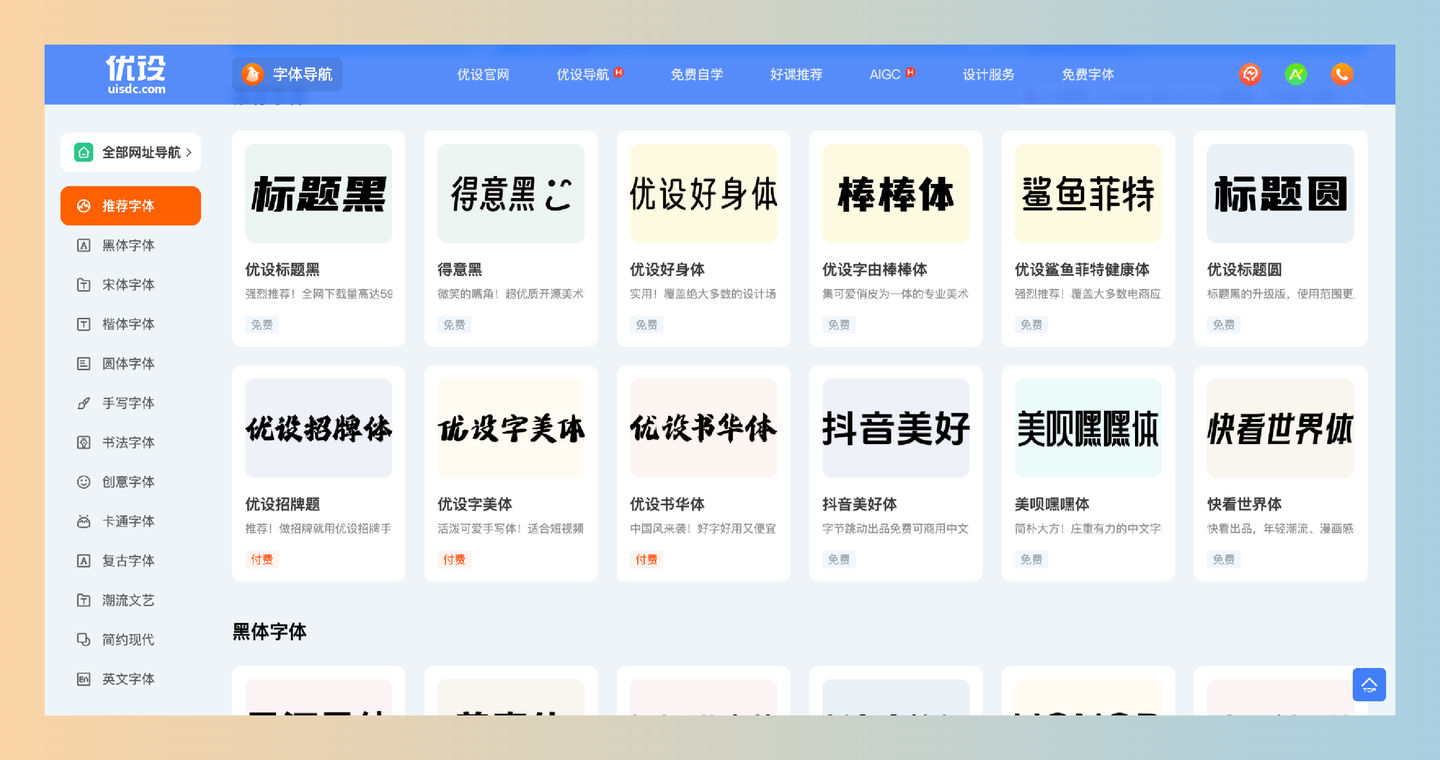Click the 优设字由棒棒体 title link

coord(875,270)
